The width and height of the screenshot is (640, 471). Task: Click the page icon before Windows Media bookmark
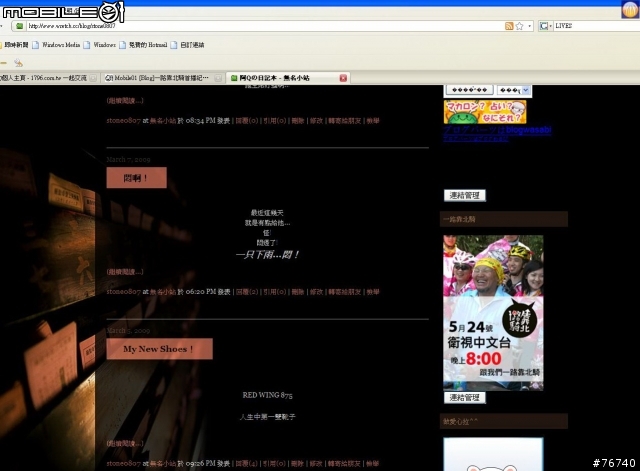(36, 45)
